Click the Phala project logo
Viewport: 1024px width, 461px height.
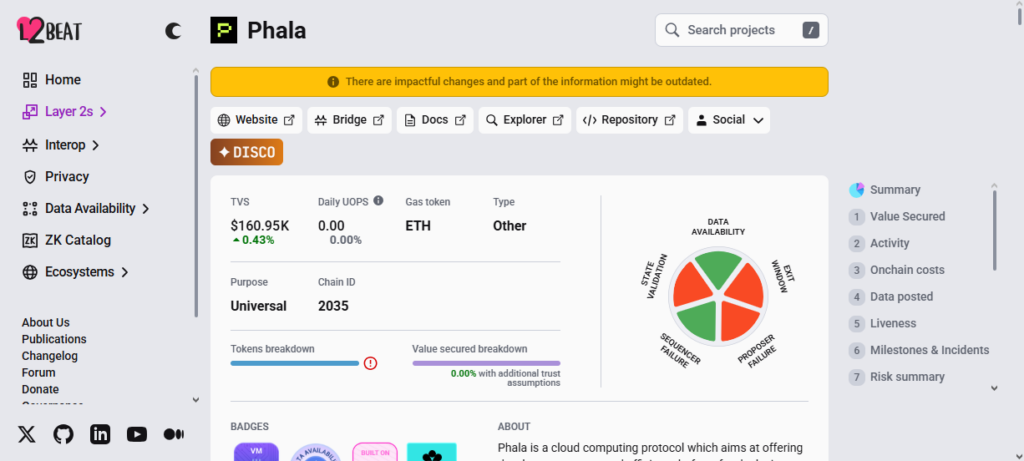(x=223, y=30)
